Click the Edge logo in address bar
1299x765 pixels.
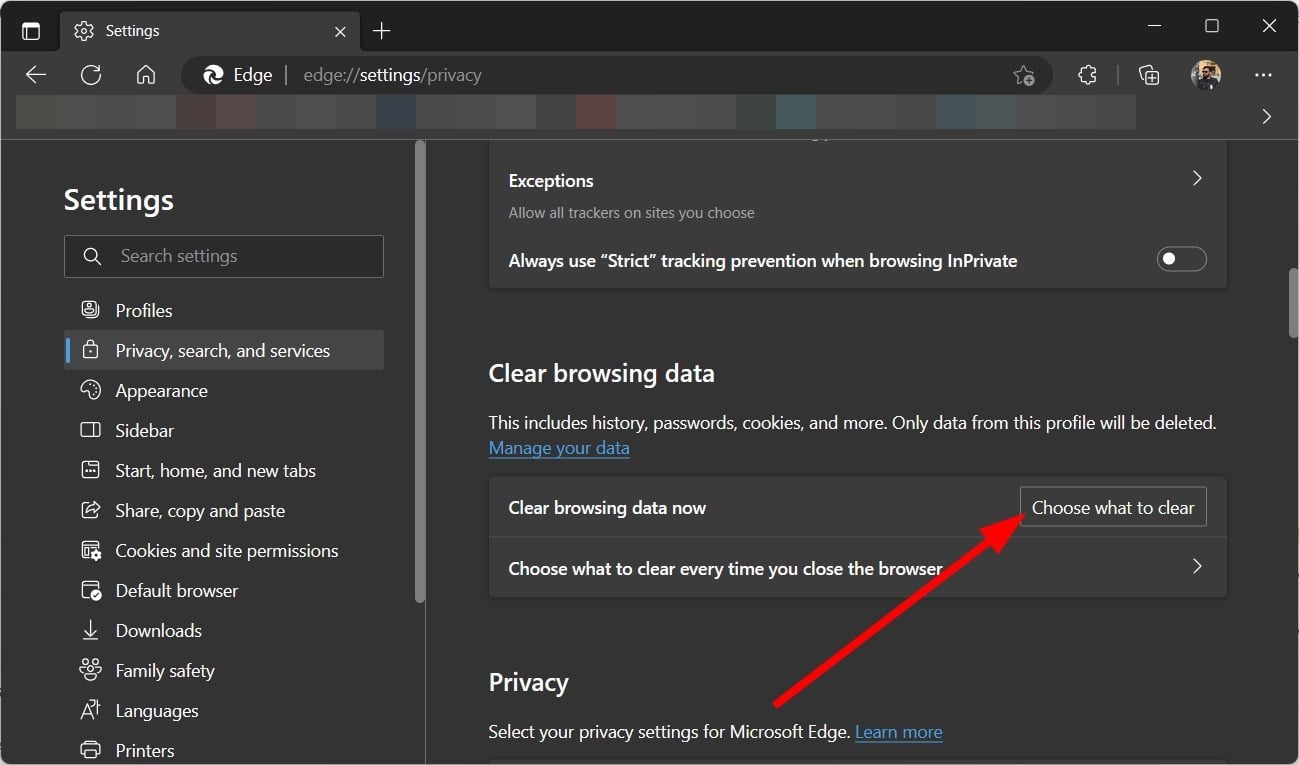[x=212, y=75]
